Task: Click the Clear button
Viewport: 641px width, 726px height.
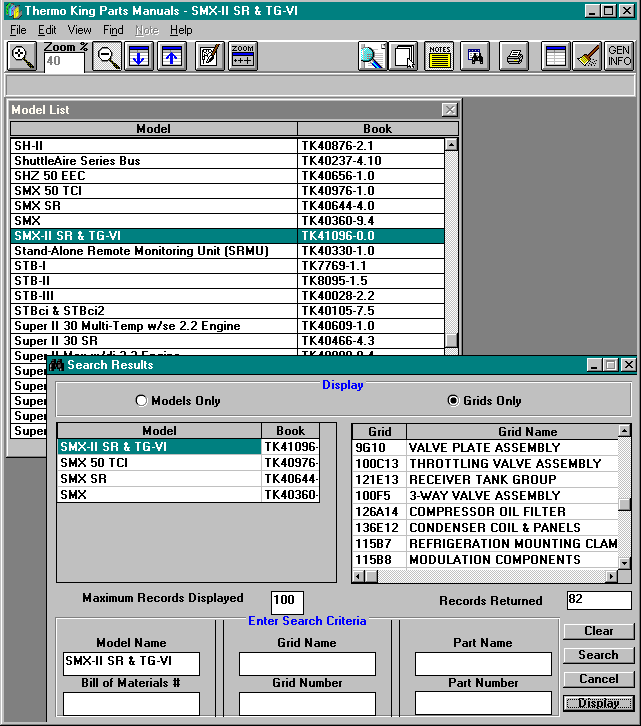Action: [x=598, y=631]
